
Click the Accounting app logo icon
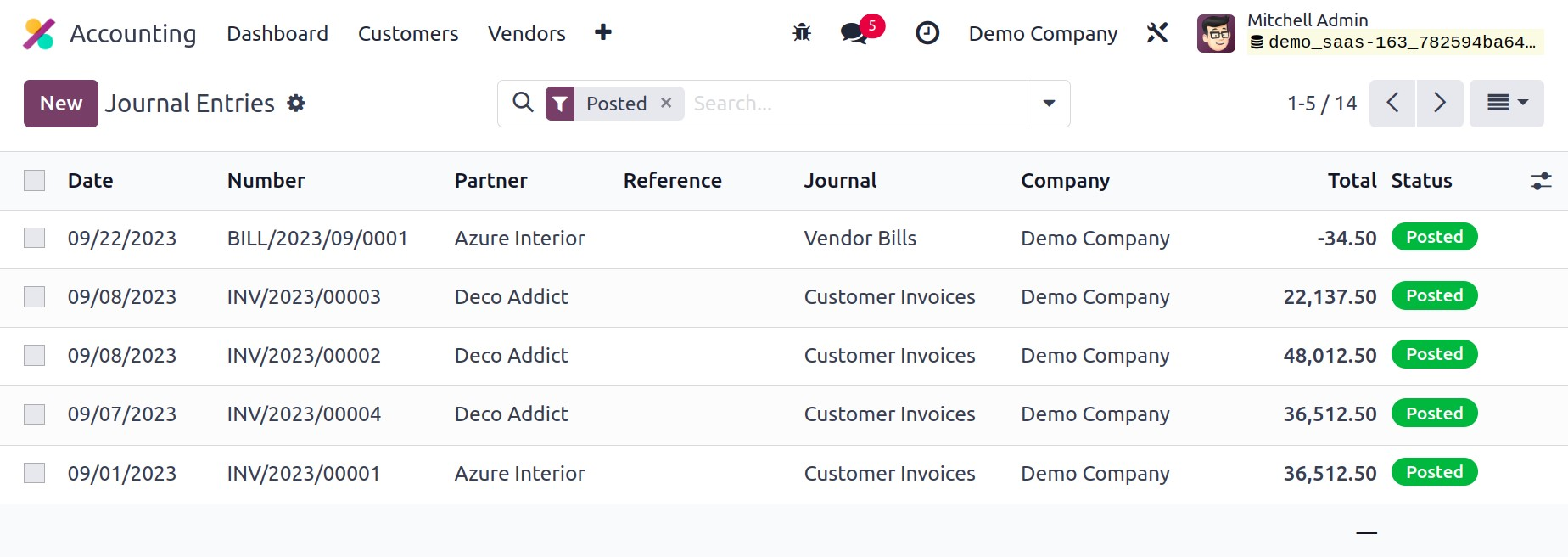tap(39, 34)
